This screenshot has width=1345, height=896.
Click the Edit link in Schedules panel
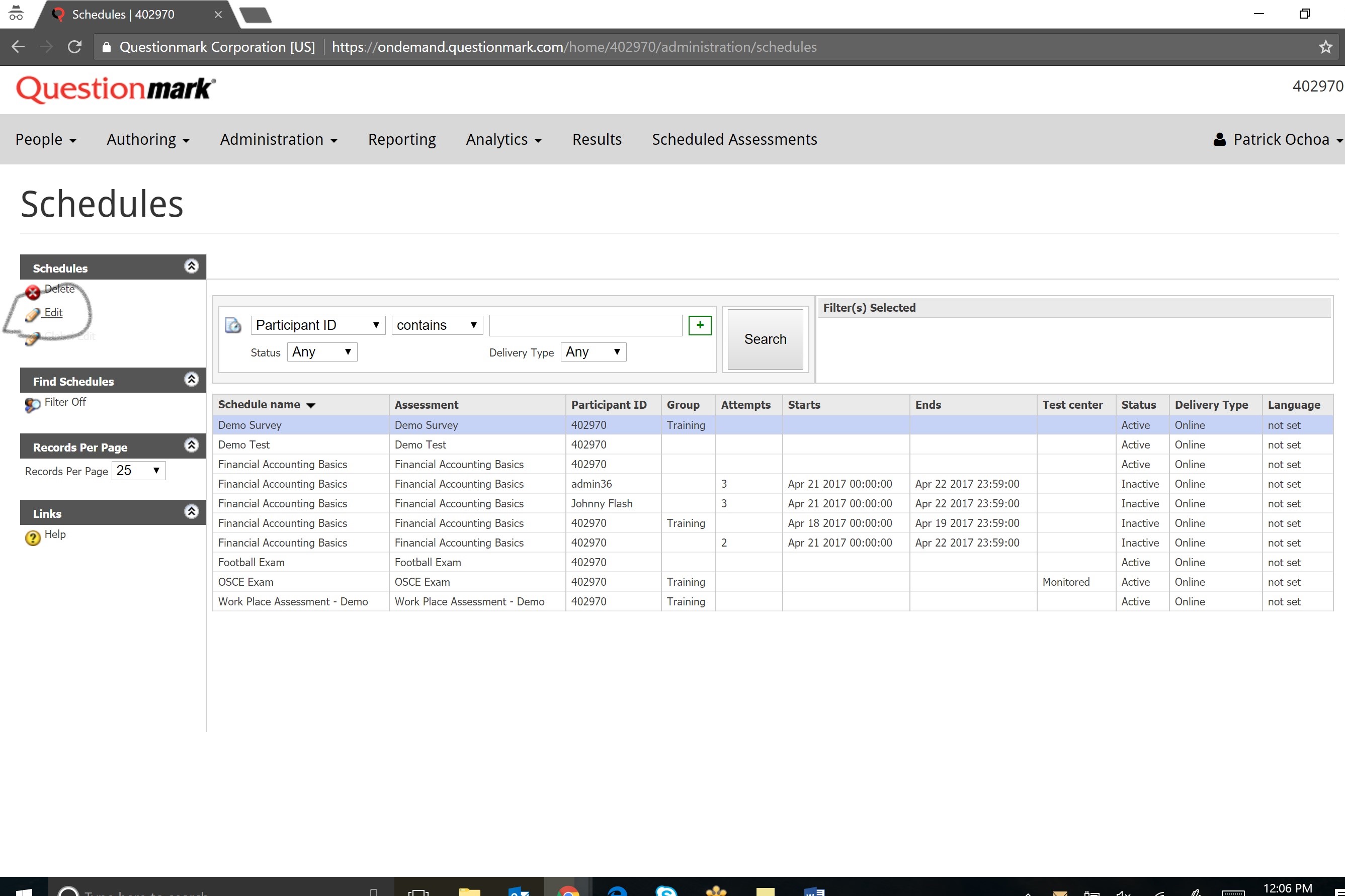tap(53, 313)
